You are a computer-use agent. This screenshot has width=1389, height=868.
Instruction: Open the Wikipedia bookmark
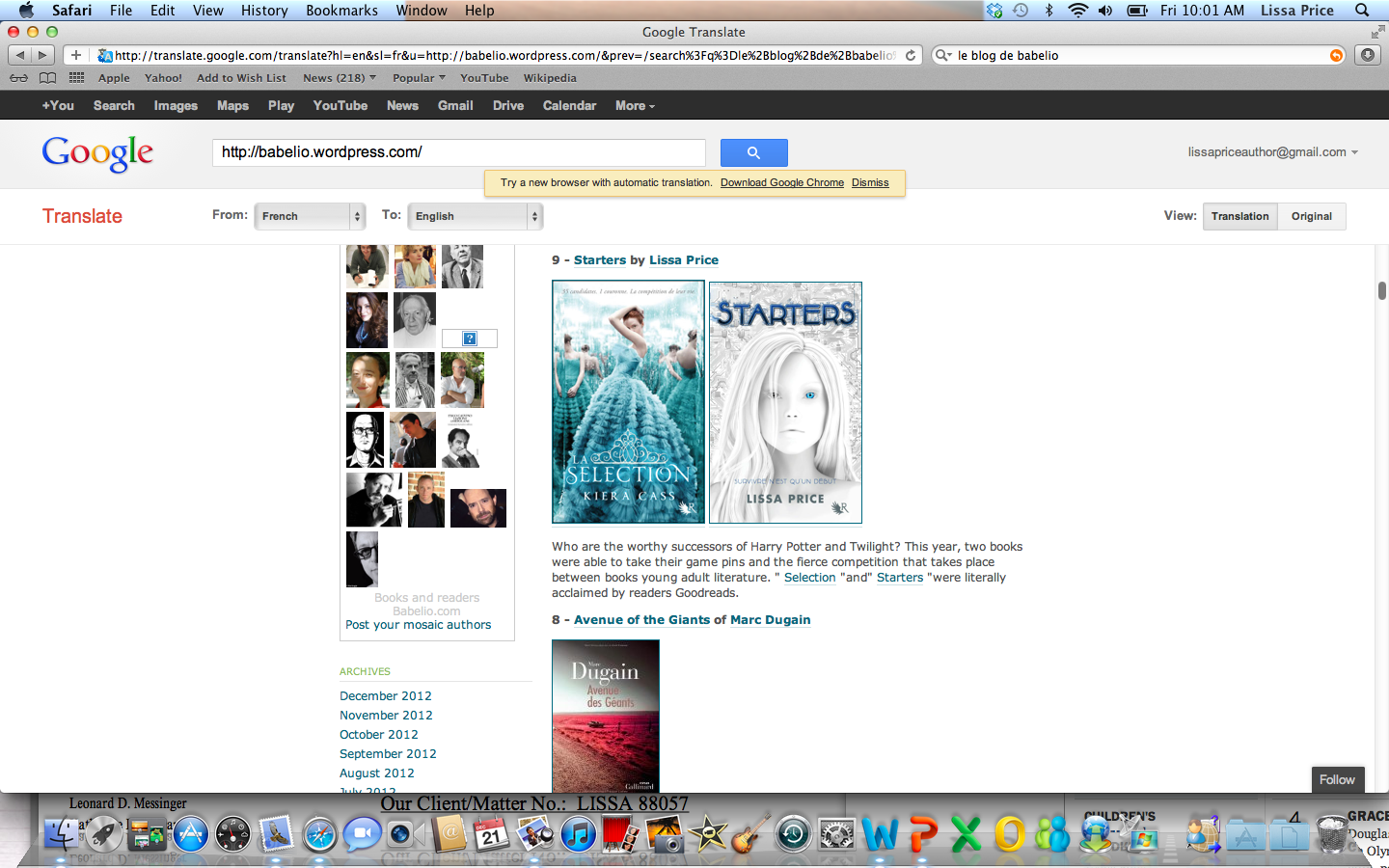point(550,78)
